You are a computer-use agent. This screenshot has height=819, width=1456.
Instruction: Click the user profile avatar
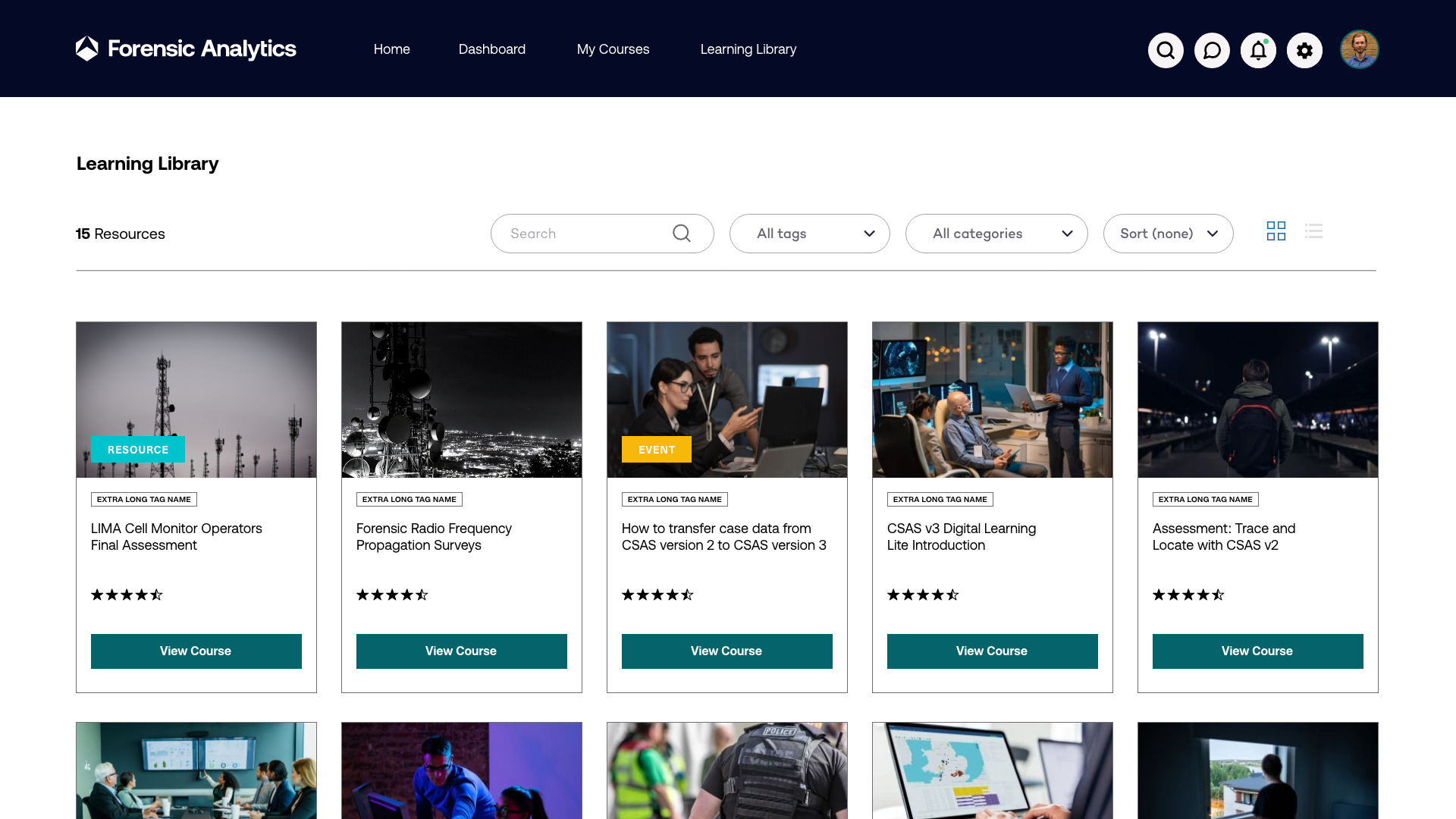tap(1359, 50)
